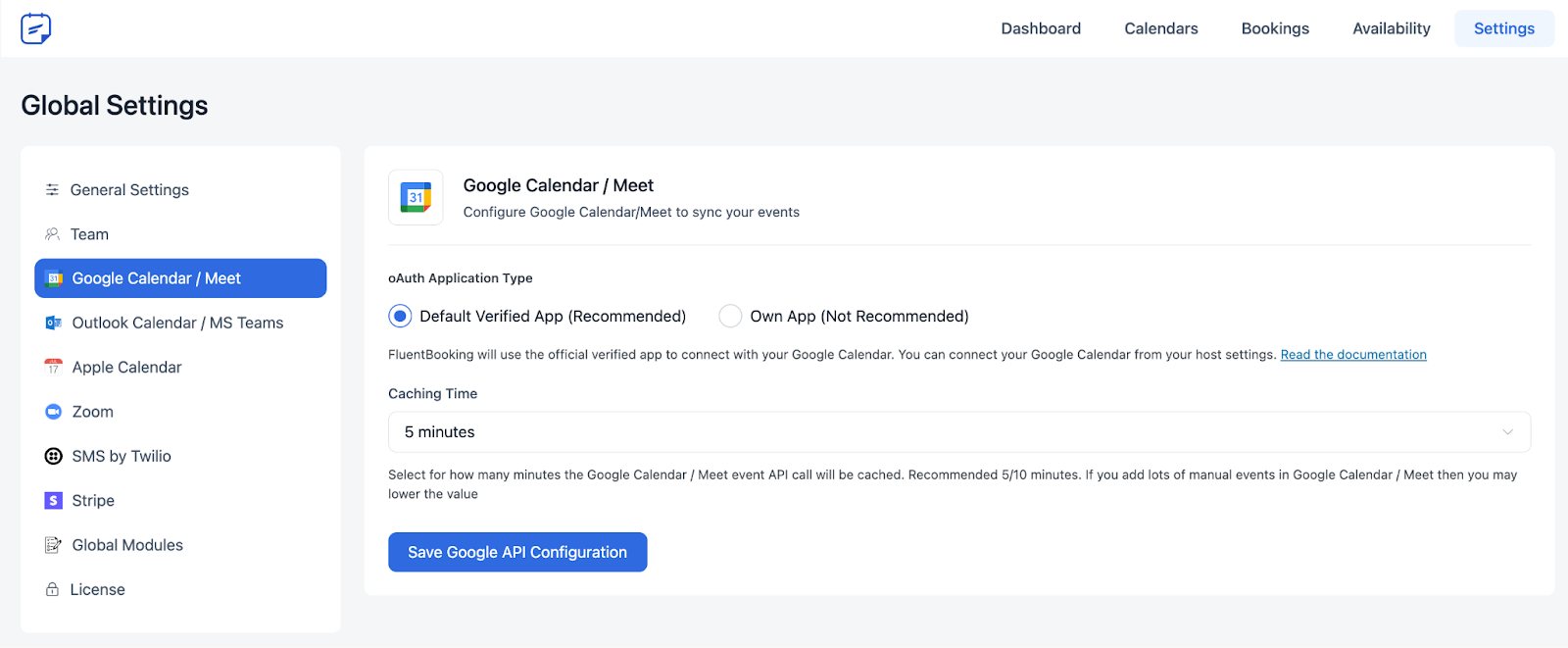Open Apple Calendar settings
1568x648 pixels.
point(180,367)
